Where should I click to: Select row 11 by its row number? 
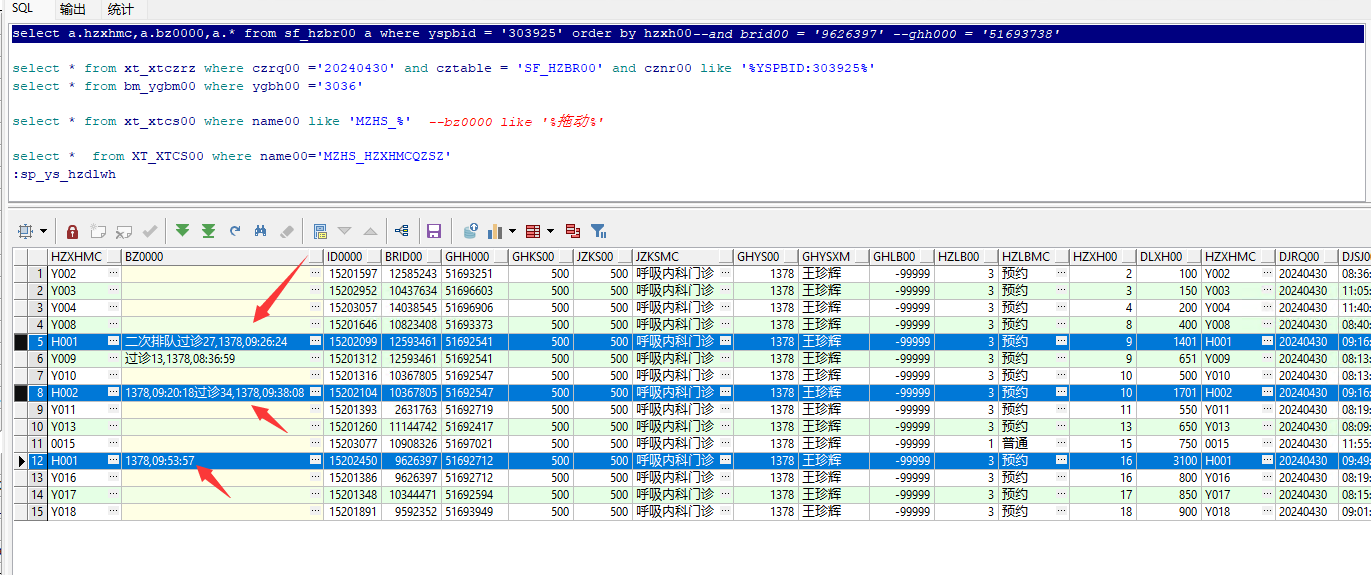(x=37, y=444)
